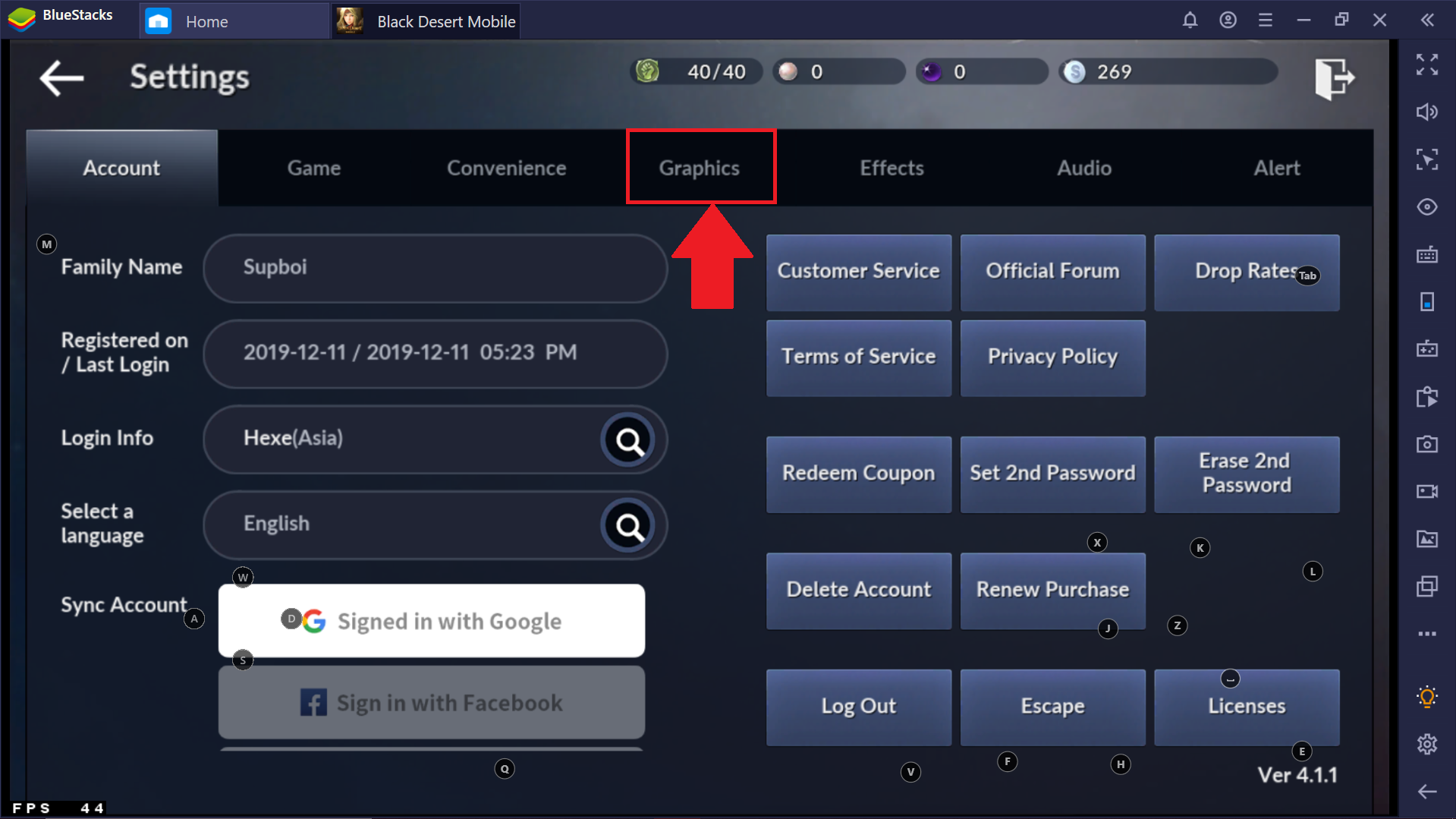Click the Log Out button
The height and width of the screenshot is (819, 1456).
coord(859,707)
